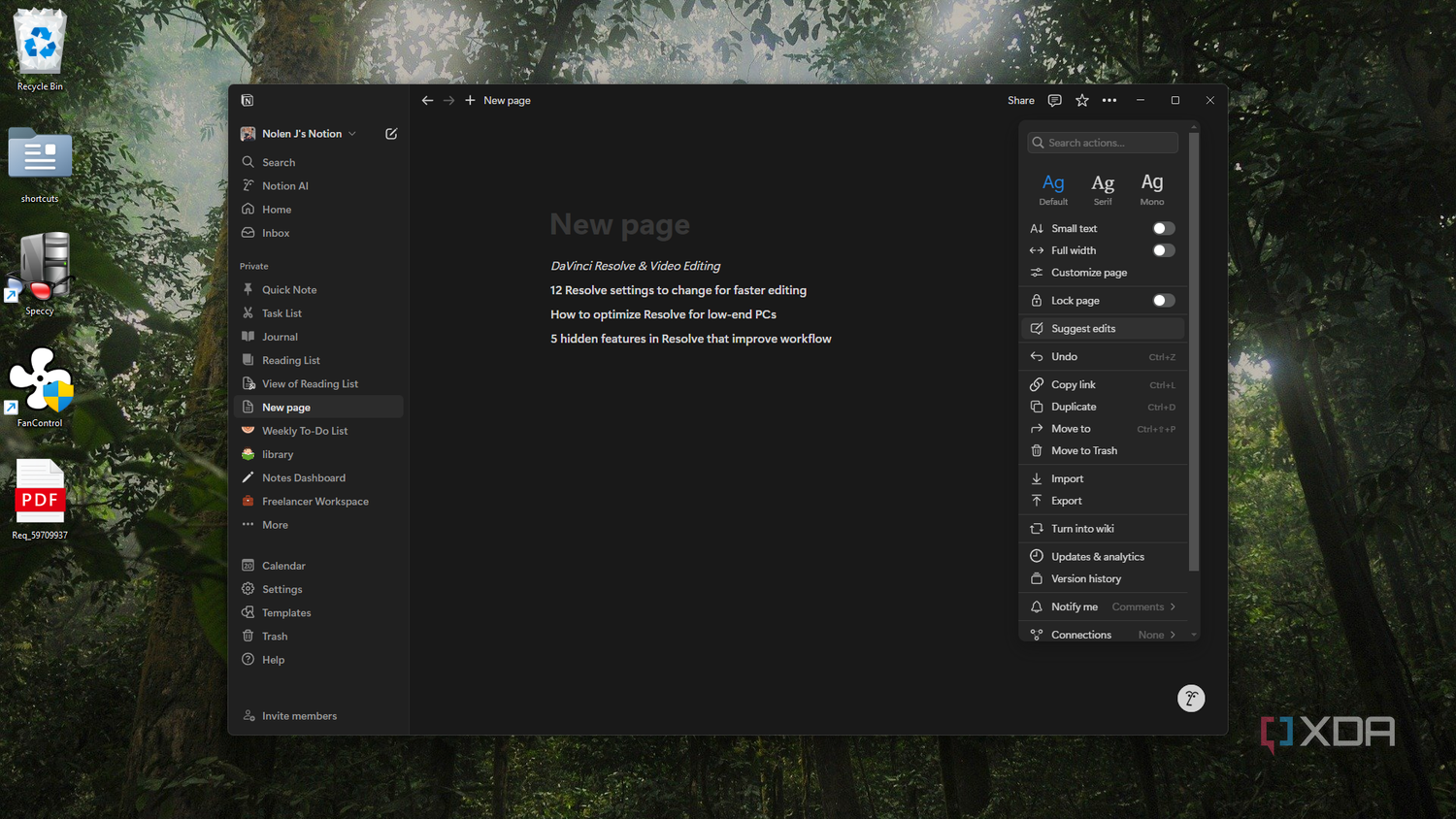1456x819 pixels.
Task: Click Customize page option
Action: click(x=1105, y=273)
